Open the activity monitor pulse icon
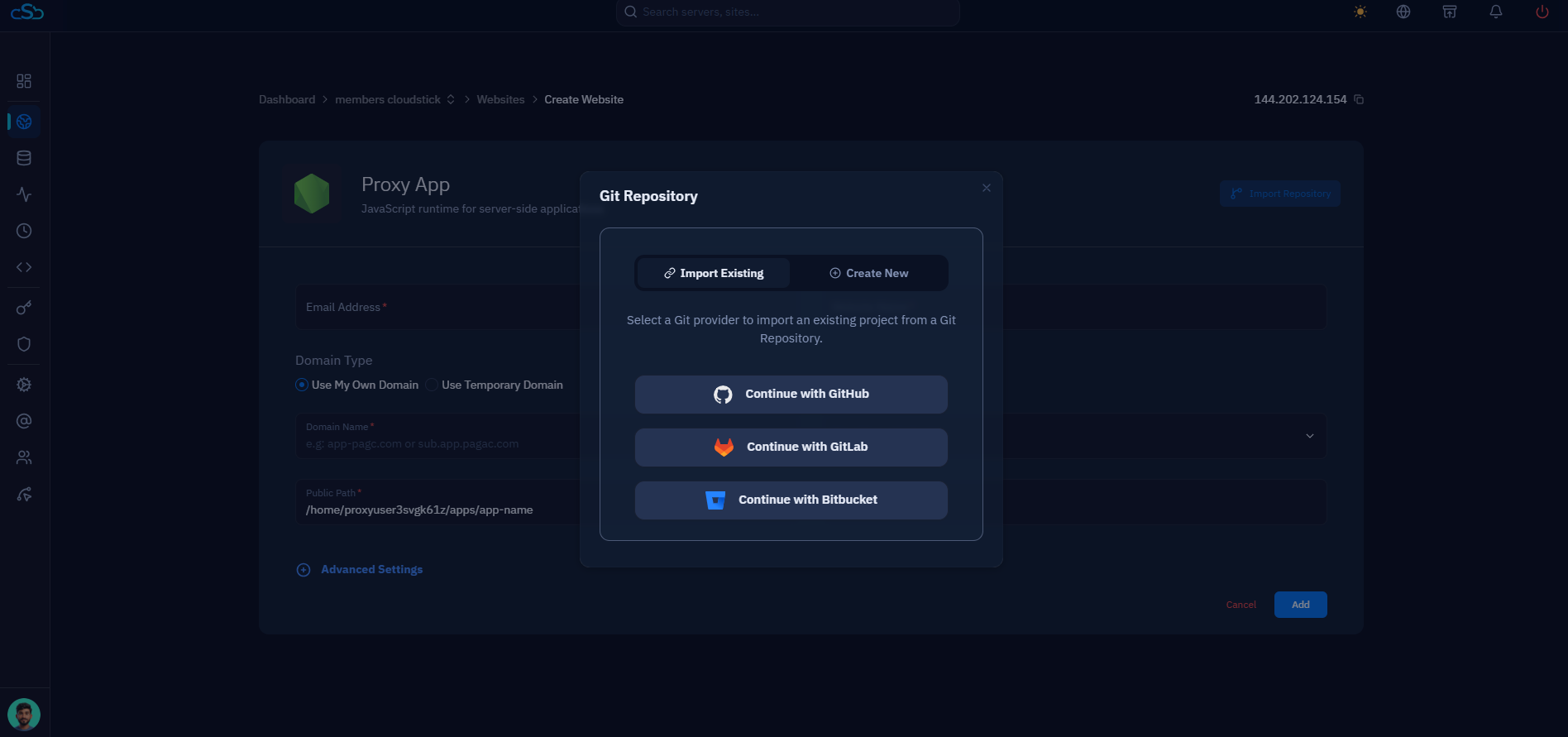The height and width of the screenshot is (737, 1568). [x=24, y=194]
